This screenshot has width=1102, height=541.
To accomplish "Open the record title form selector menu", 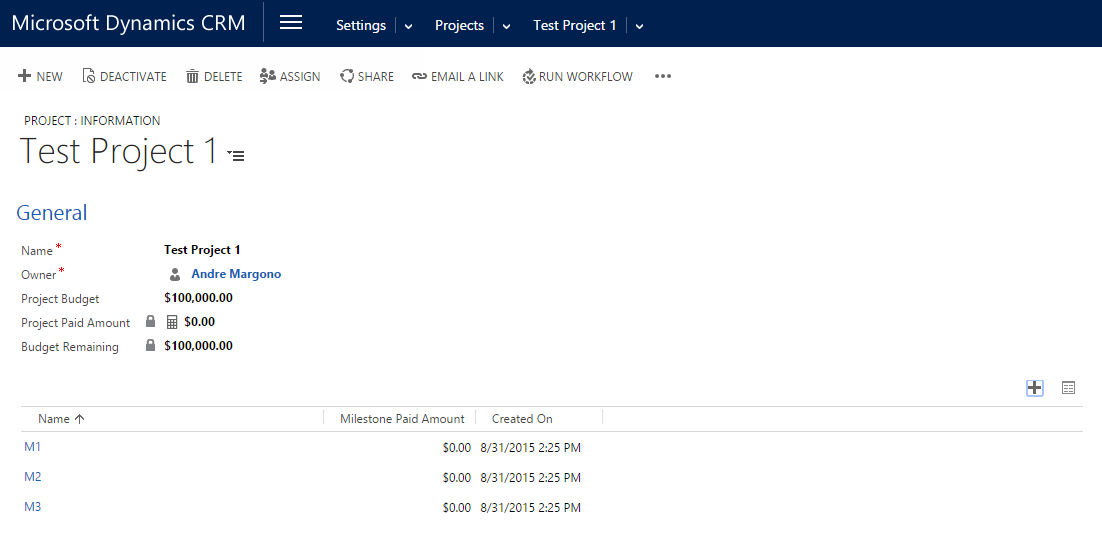I will 236,155.
